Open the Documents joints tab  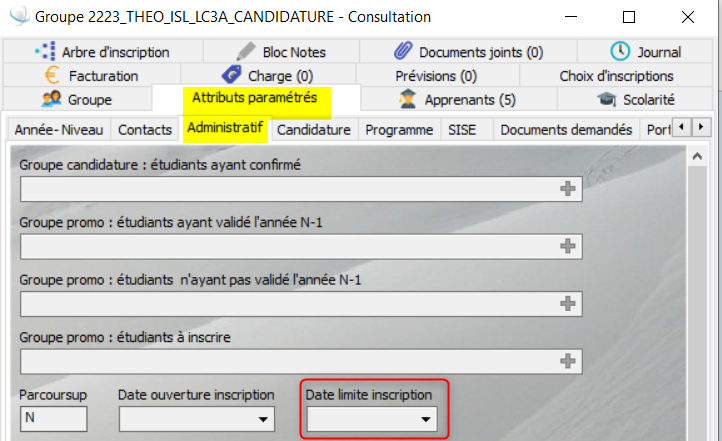tap(469, 52)
